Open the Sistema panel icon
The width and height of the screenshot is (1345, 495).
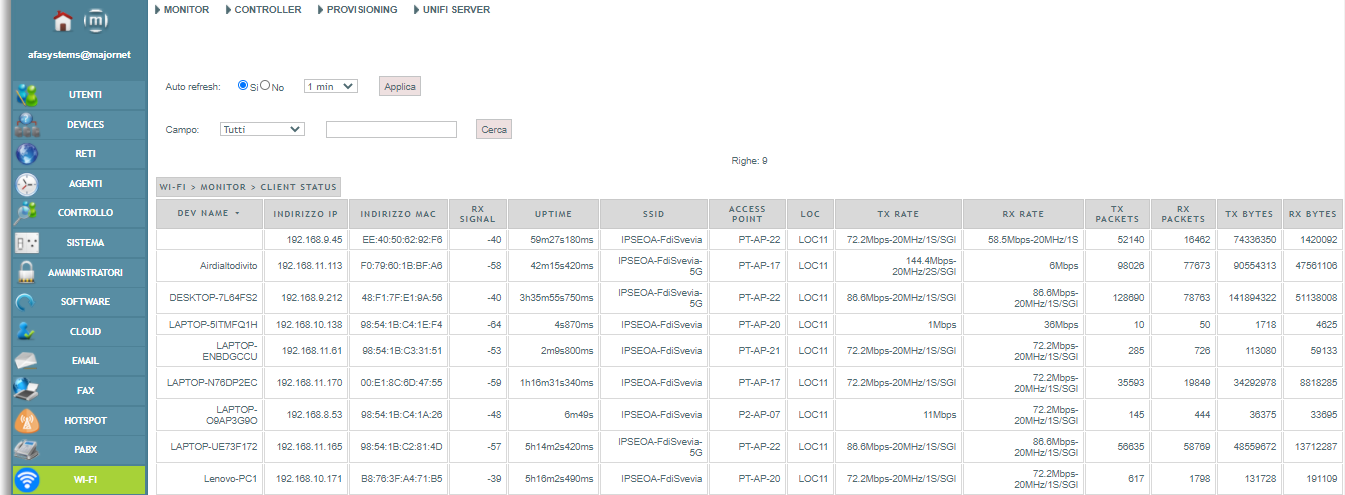[x=27, y=243]
